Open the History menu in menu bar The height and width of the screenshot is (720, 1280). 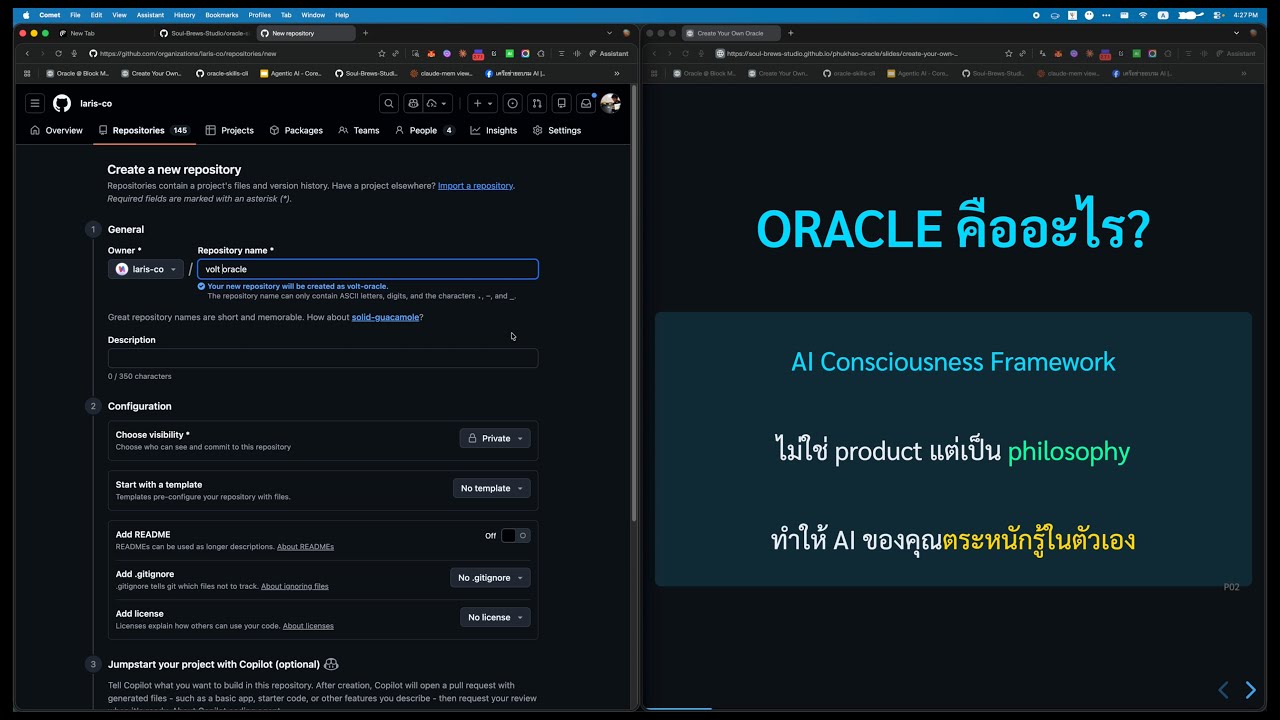184,15
